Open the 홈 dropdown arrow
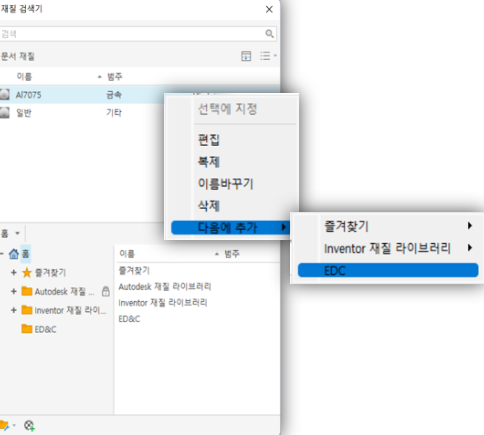The image size is (484, 435). click(x=18, y=233)
